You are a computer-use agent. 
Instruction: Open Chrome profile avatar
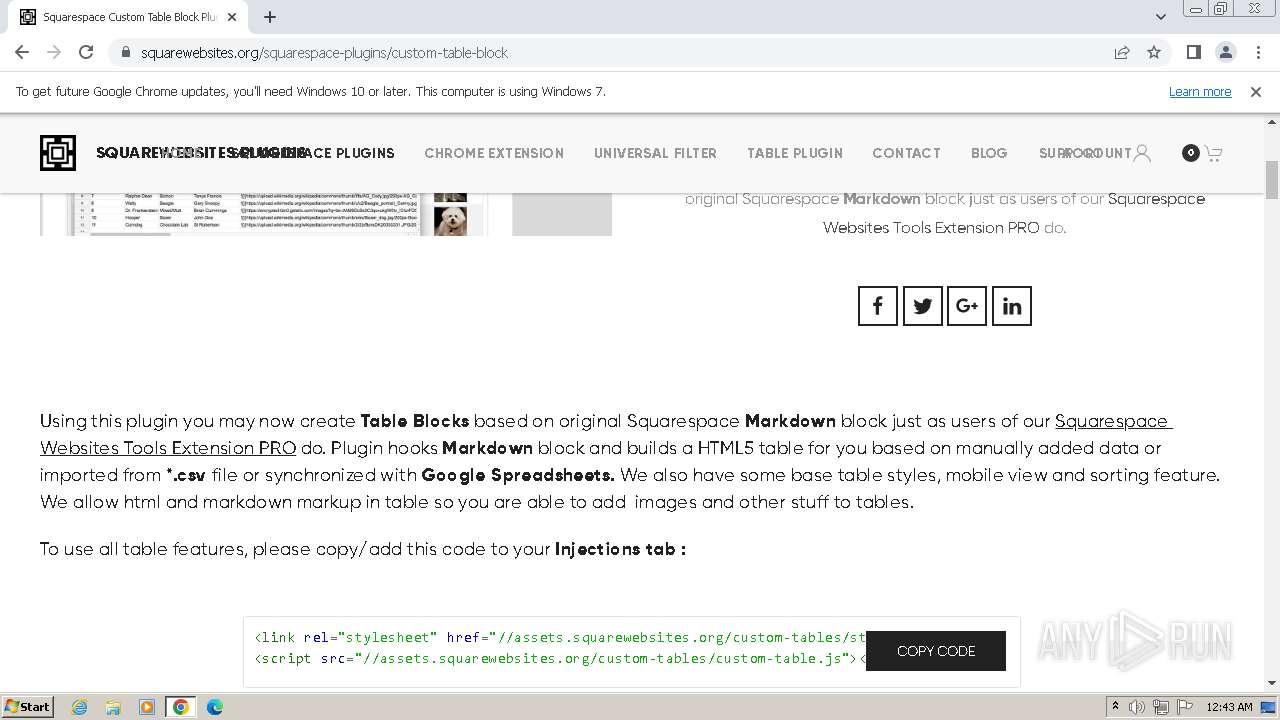tap(1225, 52)
